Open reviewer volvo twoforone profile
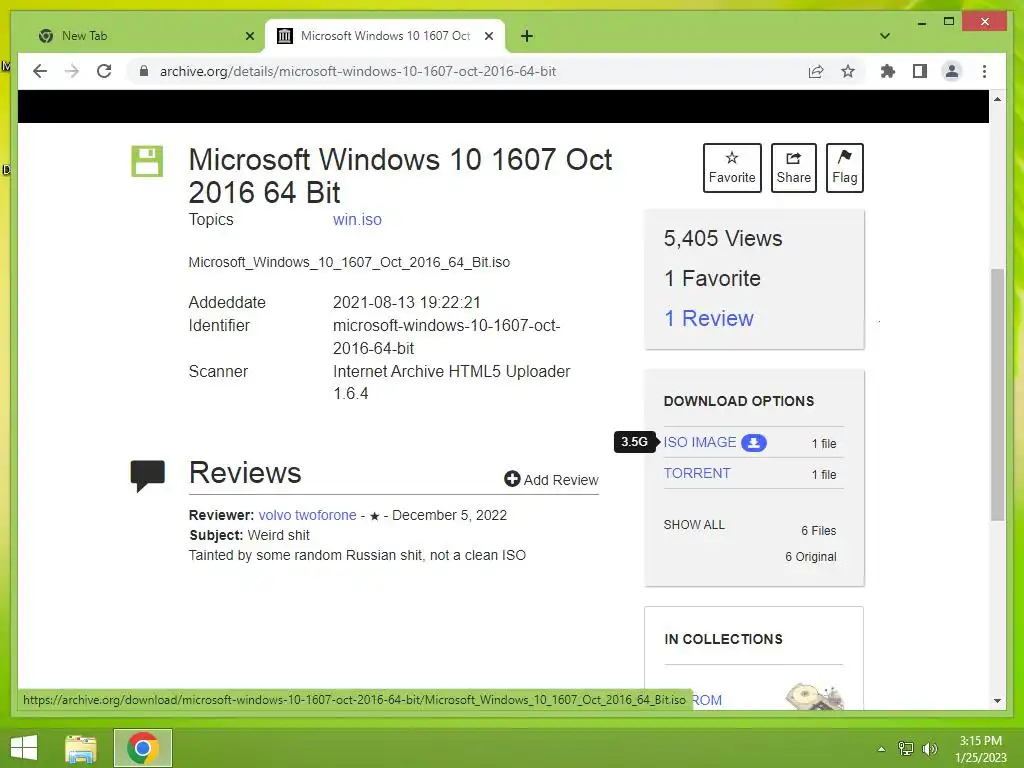This screenshot has width=1024, height=768. [308, 515]
